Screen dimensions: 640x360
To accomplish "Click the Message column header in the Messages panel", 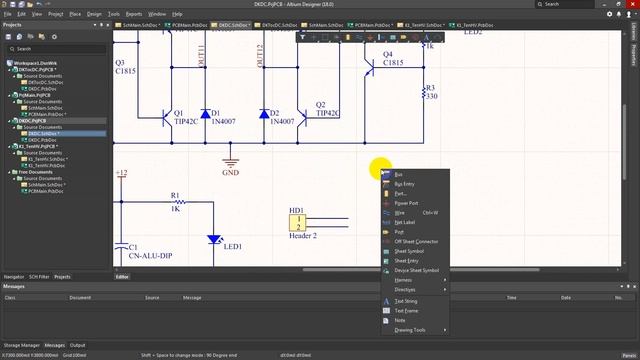I will pyautogui.click(x=192, y=298).
